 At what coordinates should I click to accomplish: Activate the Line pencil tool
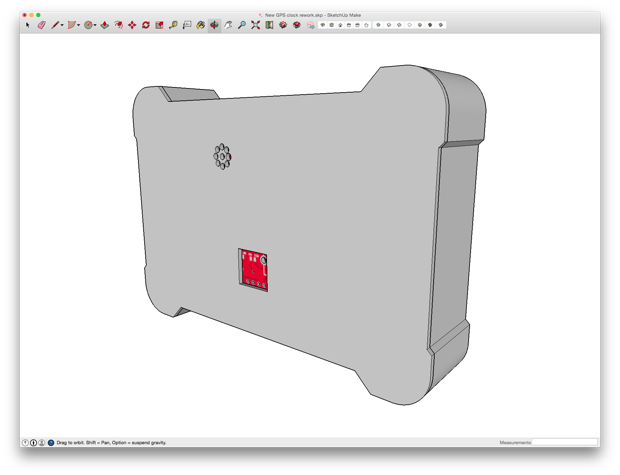55,25
